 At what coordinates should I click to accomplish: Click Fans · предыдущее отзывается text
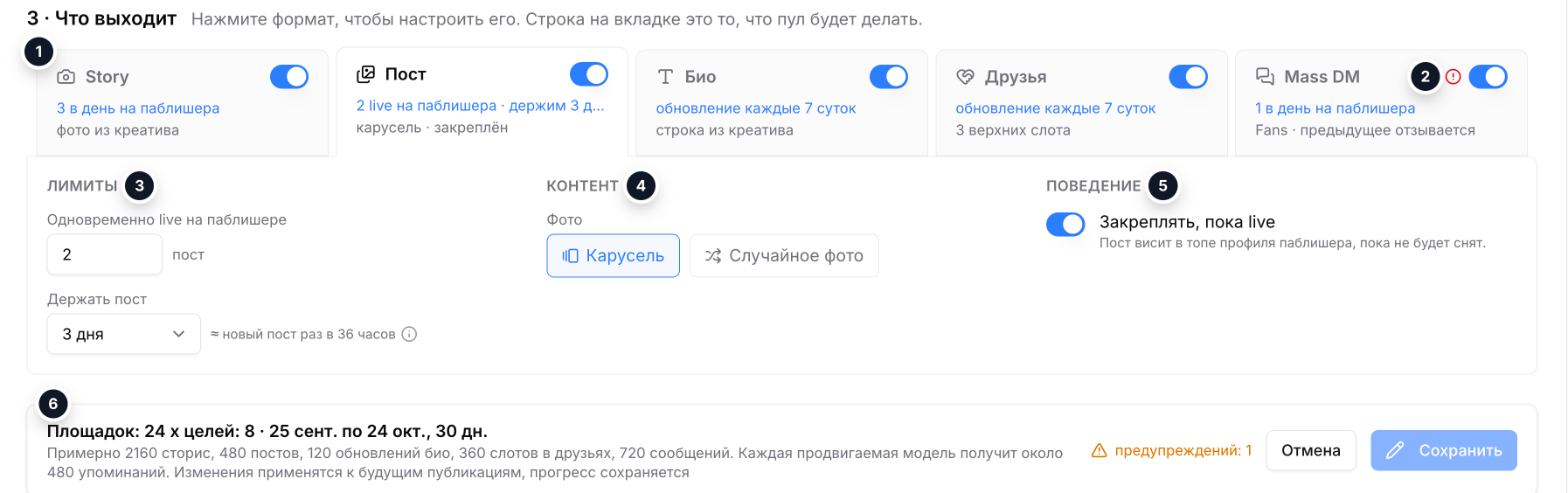[1365, 129]
